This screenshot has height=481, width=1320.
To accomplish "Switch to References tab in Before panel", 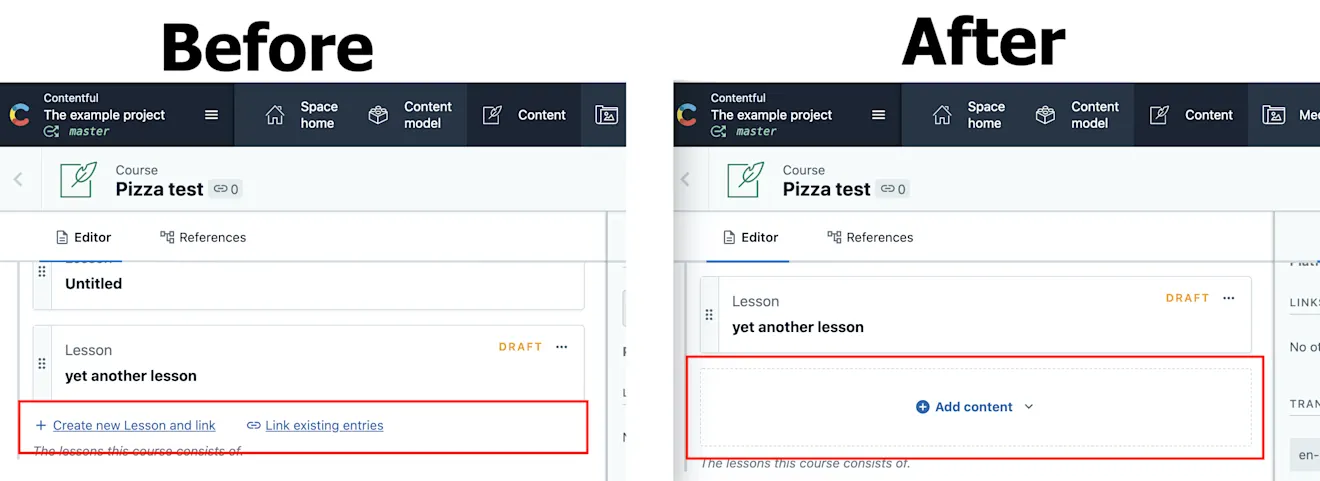I will (x=203, y=237).
